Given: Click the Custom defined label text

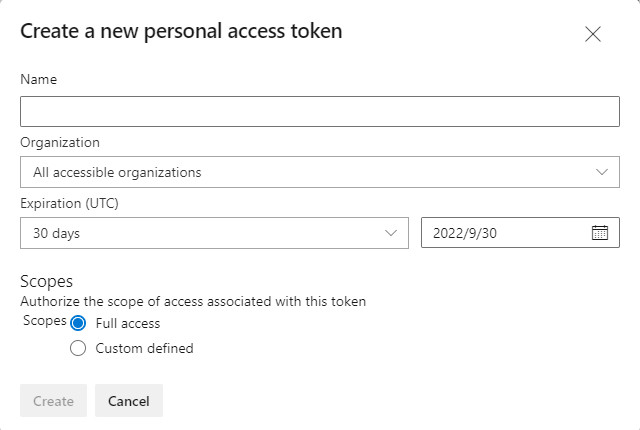Looking at the screenshot, I should coord(144,349).
